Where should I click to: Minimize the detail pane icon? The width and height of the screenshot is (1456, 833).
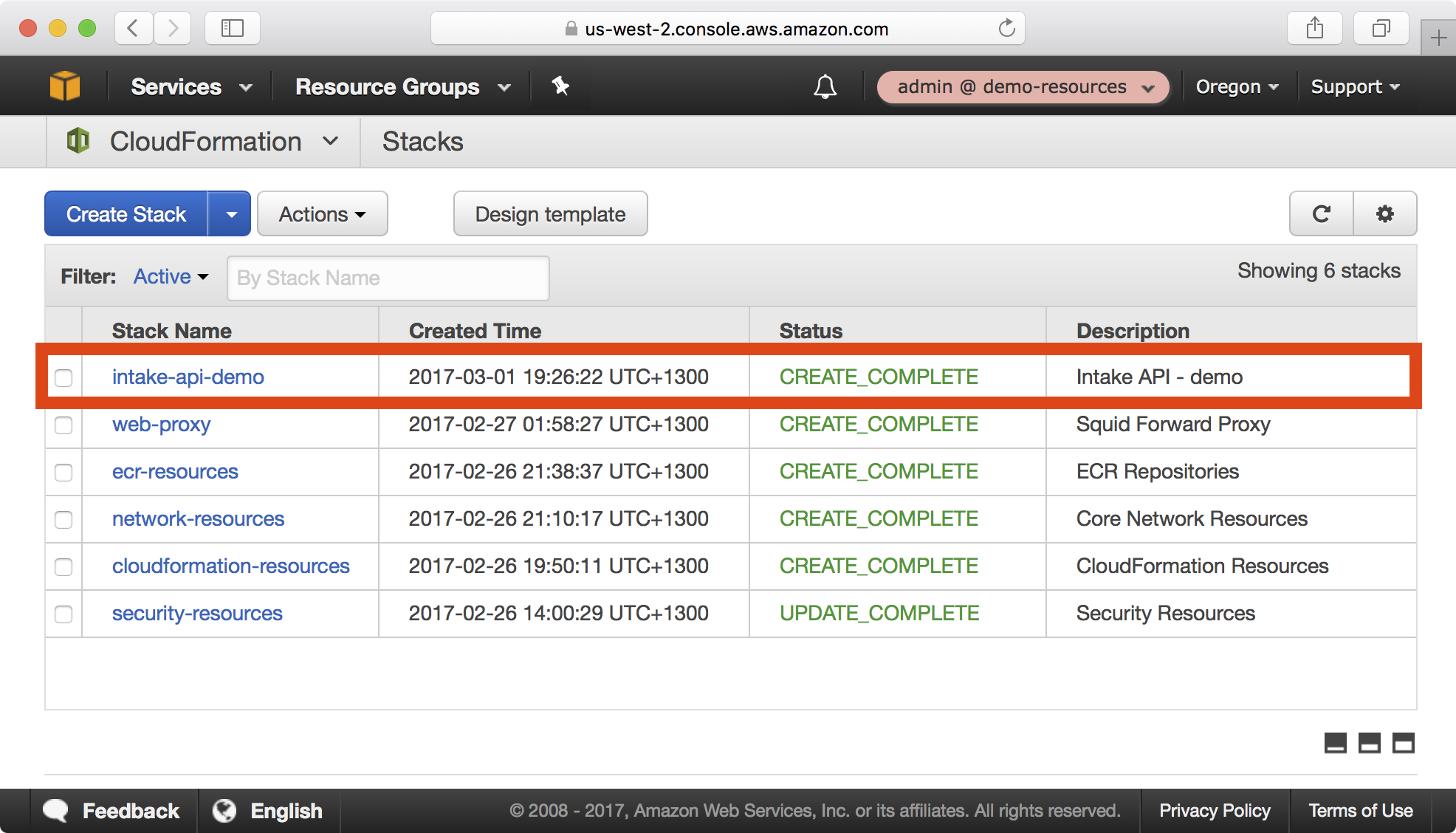[x=1336, y=743]
